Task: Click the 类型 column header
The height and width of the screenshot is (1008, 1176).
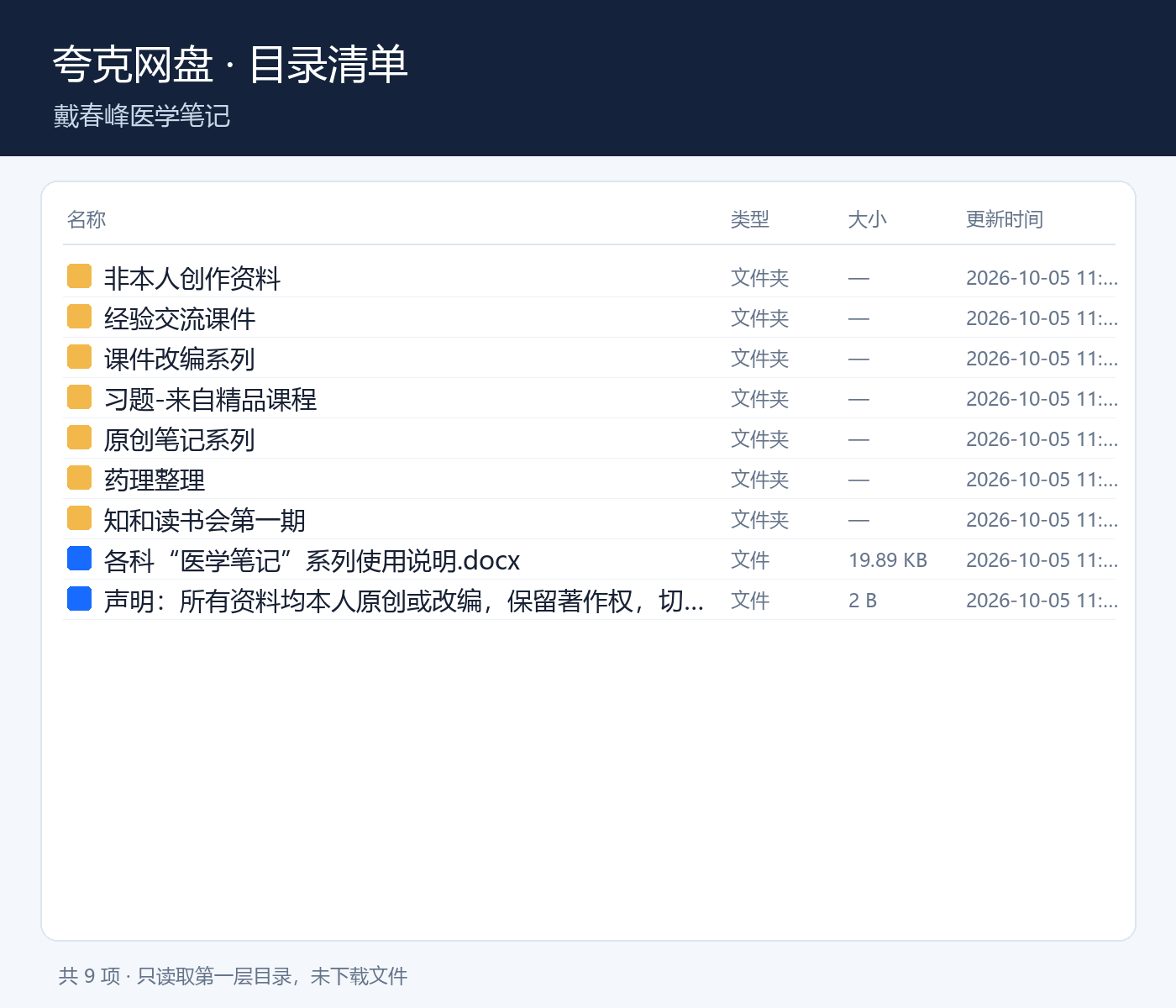Action: point(750,219)
